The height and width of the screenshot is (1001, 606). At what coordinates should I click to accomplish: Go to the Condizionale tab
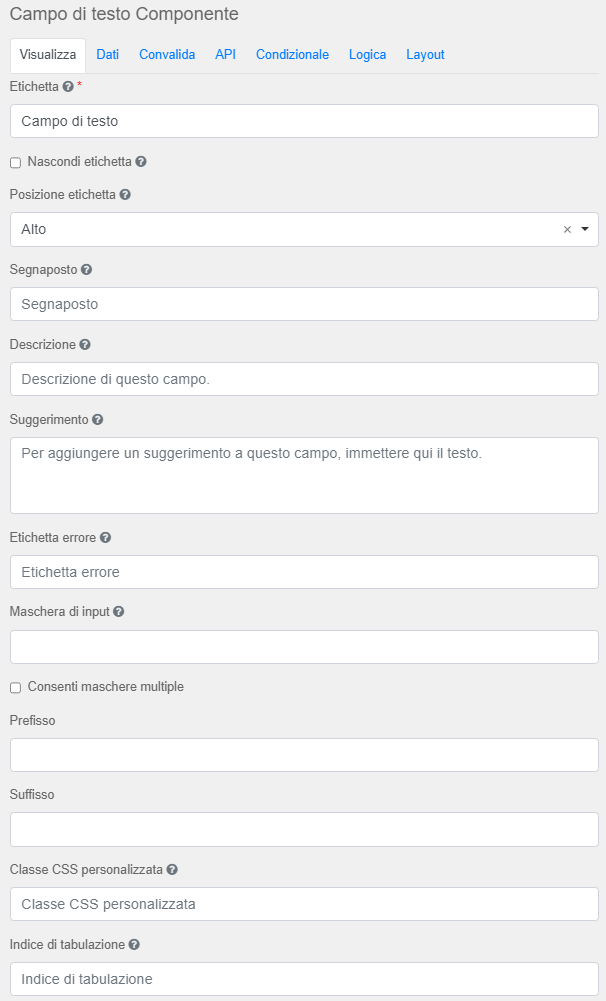(292, 55)
